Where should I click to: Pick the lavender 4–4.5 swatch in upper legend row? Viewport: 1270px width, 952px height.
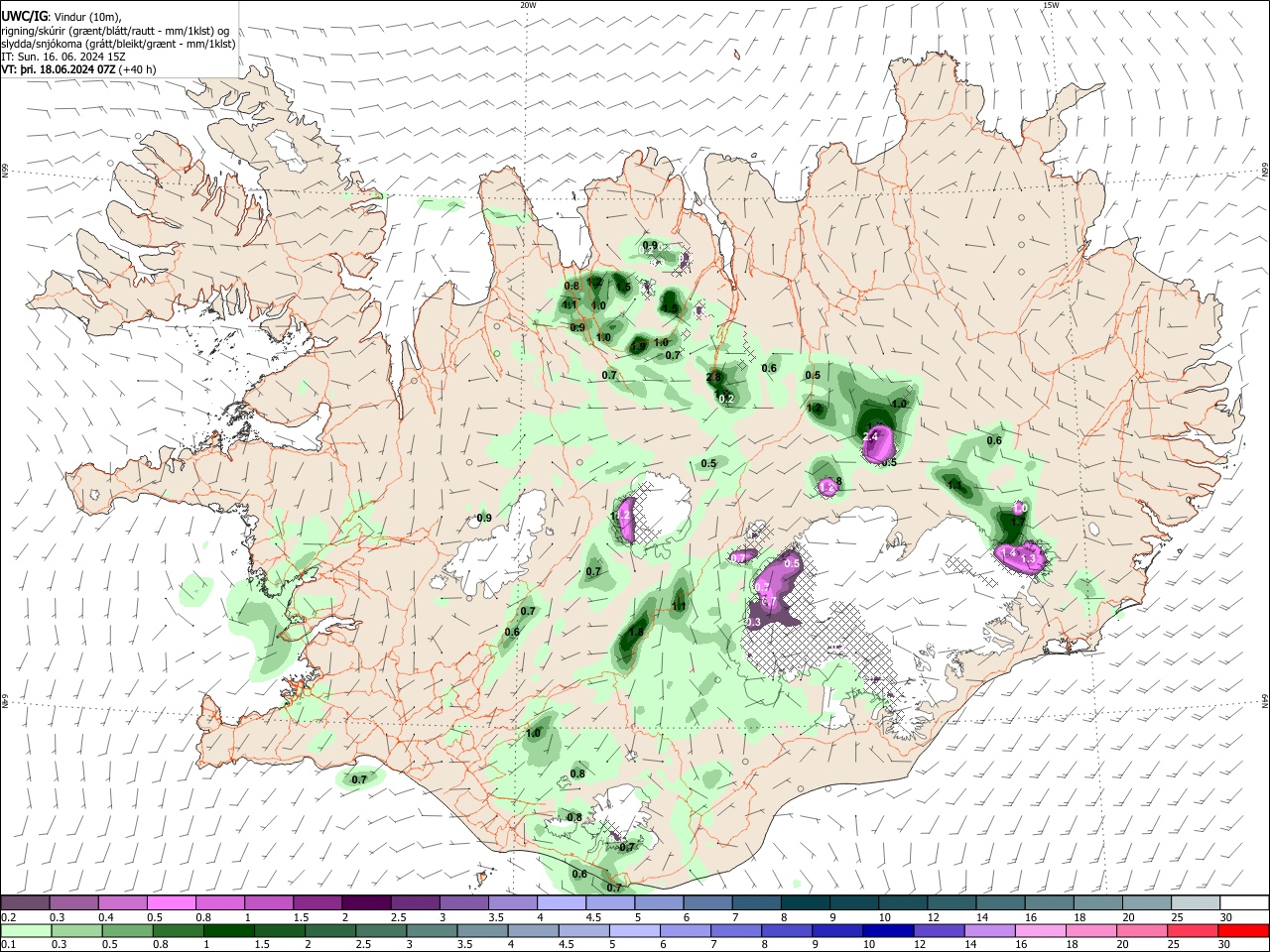click(x=561, y=903)
